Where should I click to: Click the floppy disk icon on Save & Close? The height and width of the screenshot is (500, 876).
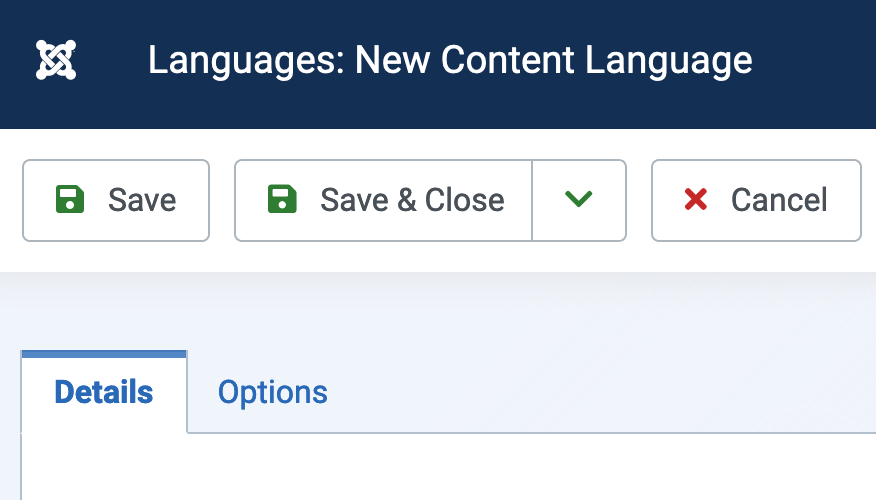282,199
